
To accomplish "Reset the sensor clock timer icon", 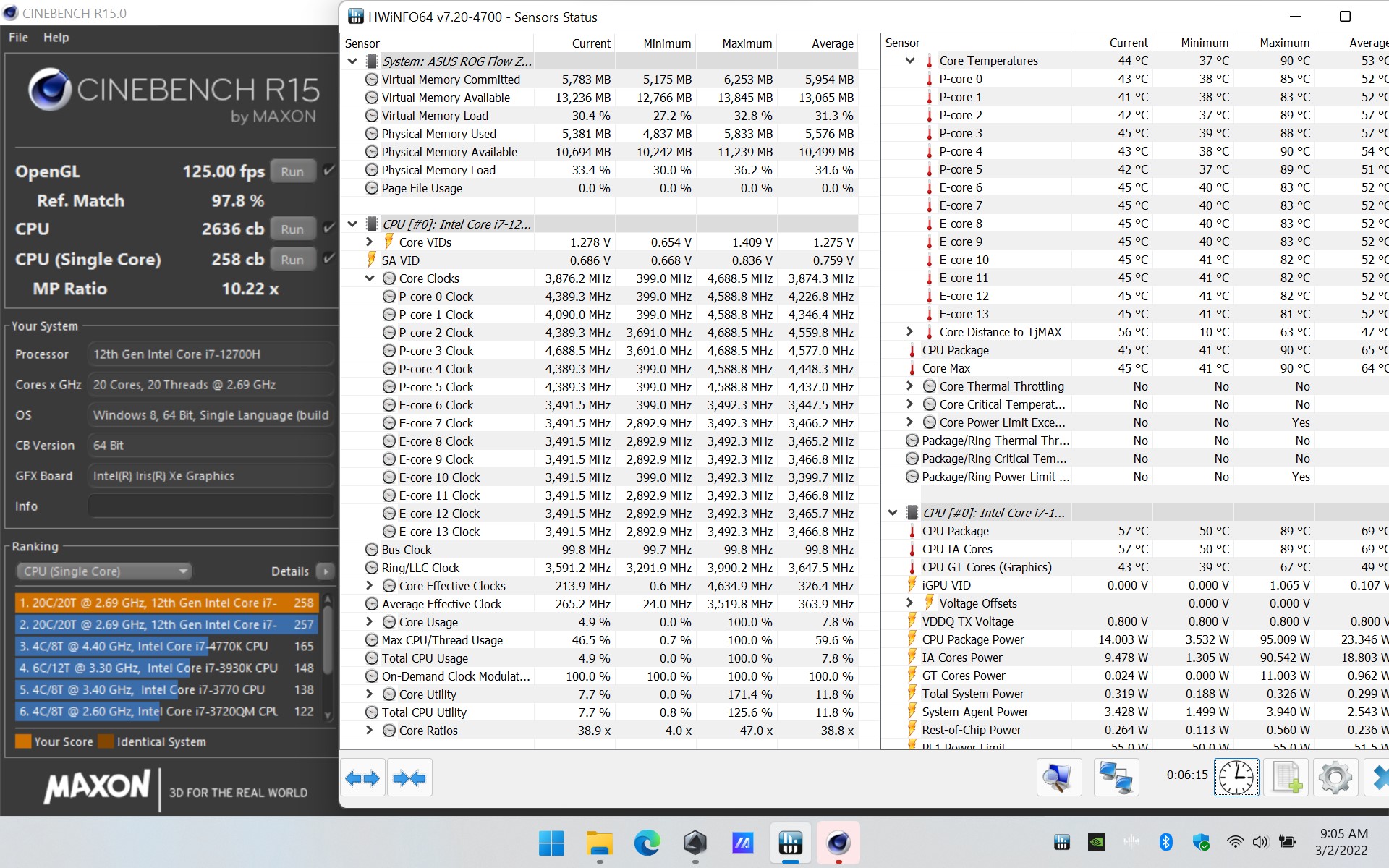I will 1236,778.
